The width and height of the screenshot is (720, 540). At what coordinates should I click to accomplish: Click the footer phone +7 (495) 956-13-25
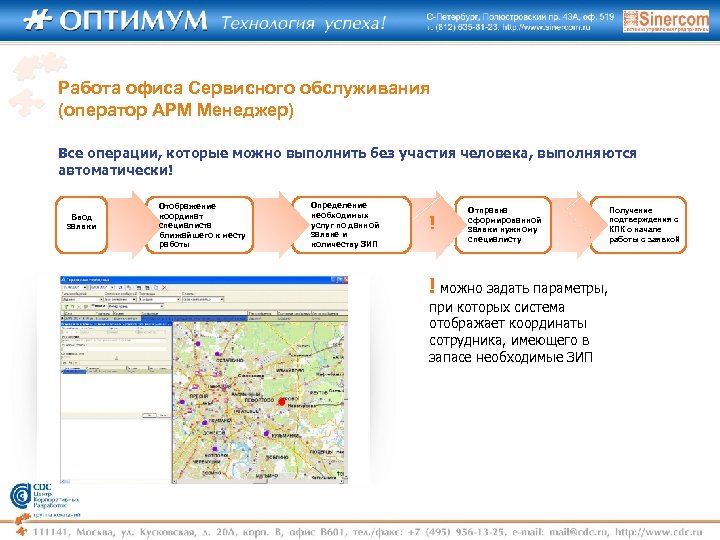tap(456, 532)
